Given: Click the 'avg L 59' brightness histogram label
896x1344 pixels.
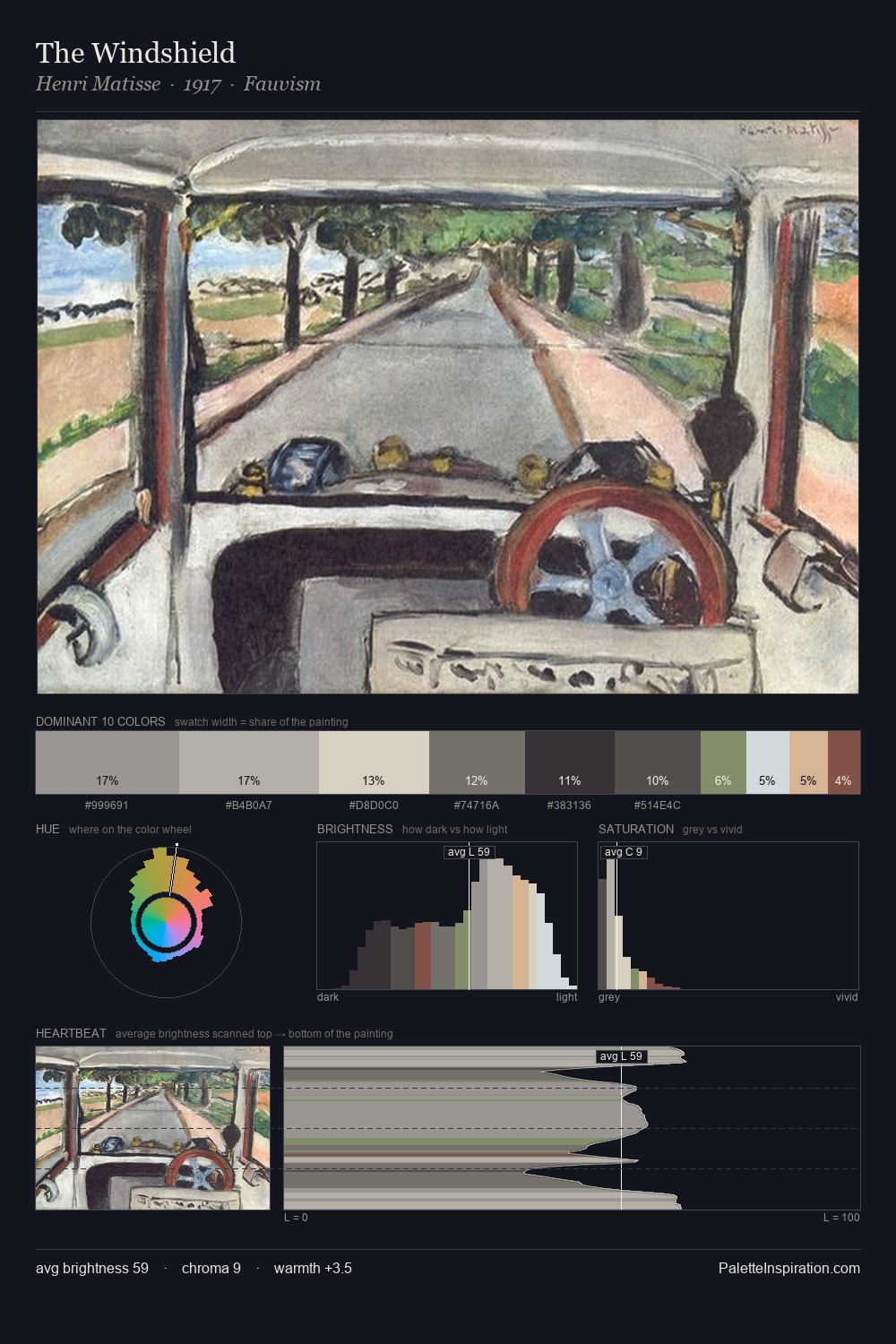Looking at the screenshot, I should (x=469, y=852).
